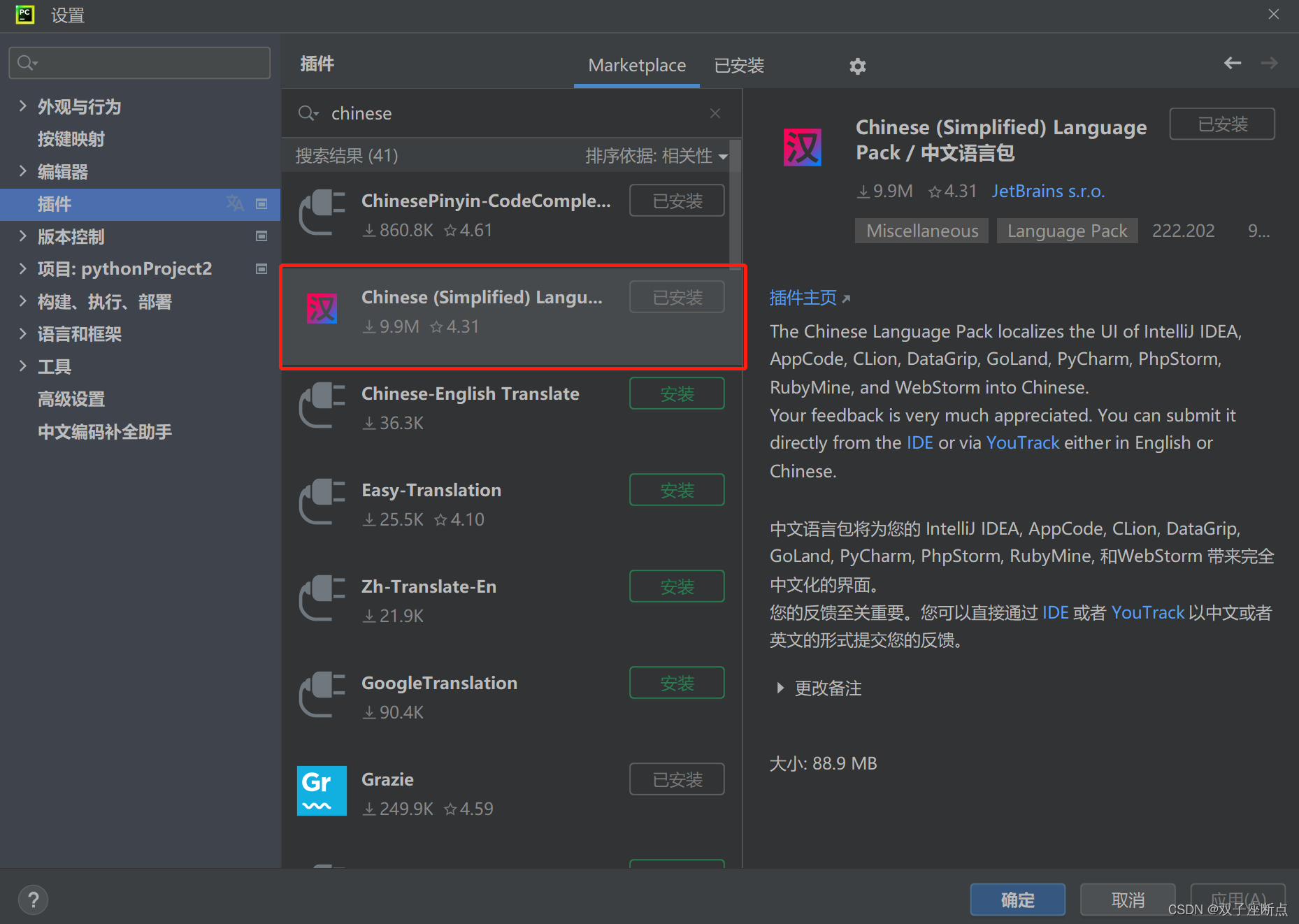Image resolution: width=1299 pixels, height=924 pixels.
Task: Clear the chinese search text
Action: (x=715, y=113)
